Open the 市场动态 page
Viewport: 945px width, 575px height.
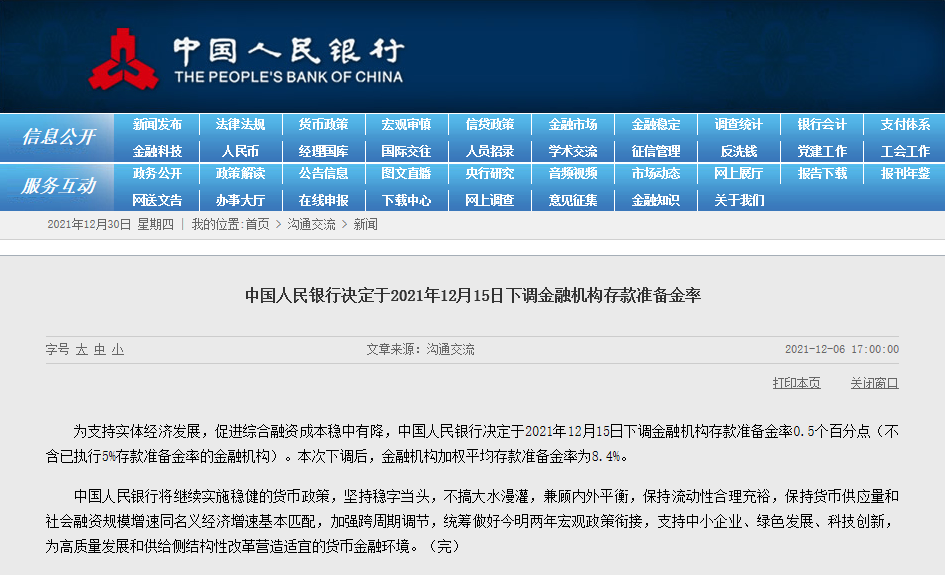(656, 174)
